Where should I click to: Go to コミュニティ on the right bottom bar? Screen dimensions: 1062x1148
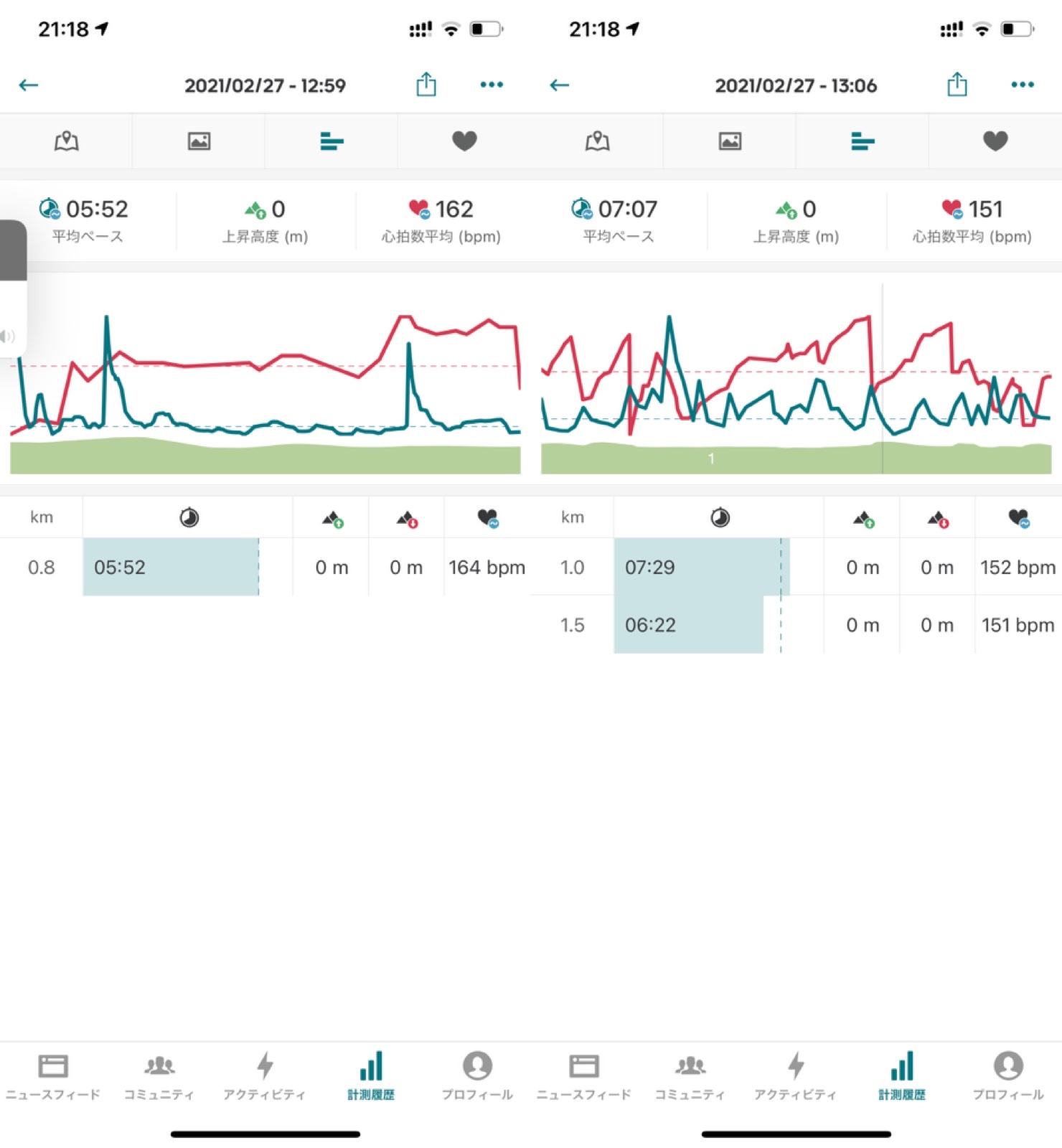click(690, 1076)
